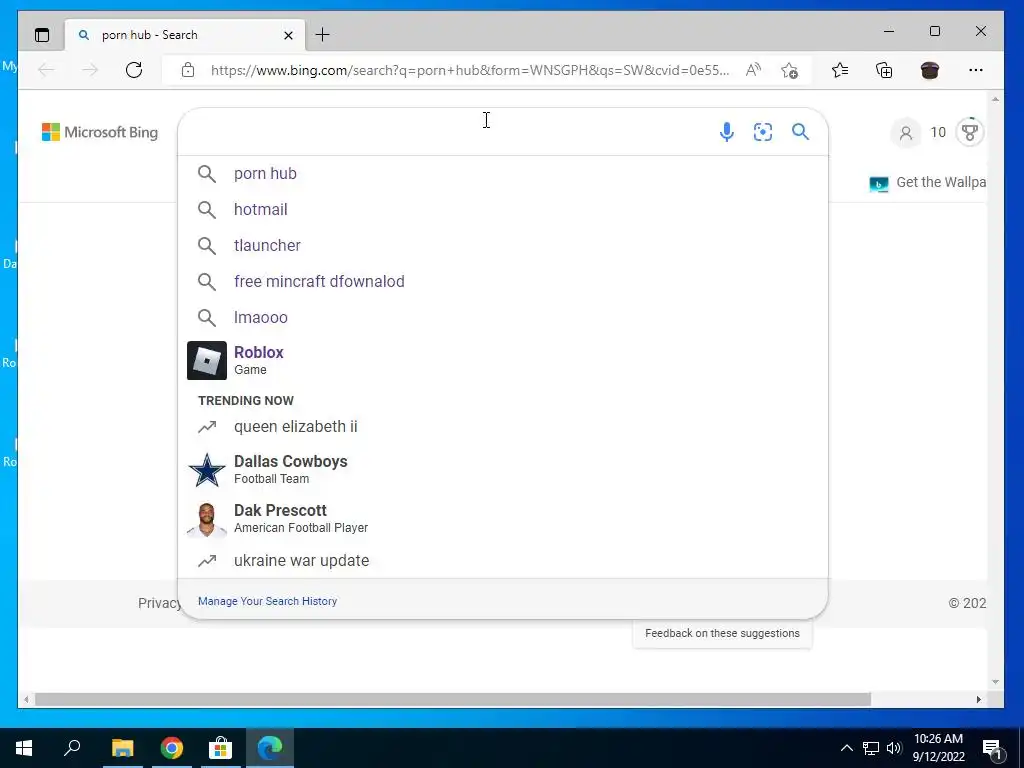Add this page to favorites star
This screenshot has height=768, width=1024.
click(790, 70)
